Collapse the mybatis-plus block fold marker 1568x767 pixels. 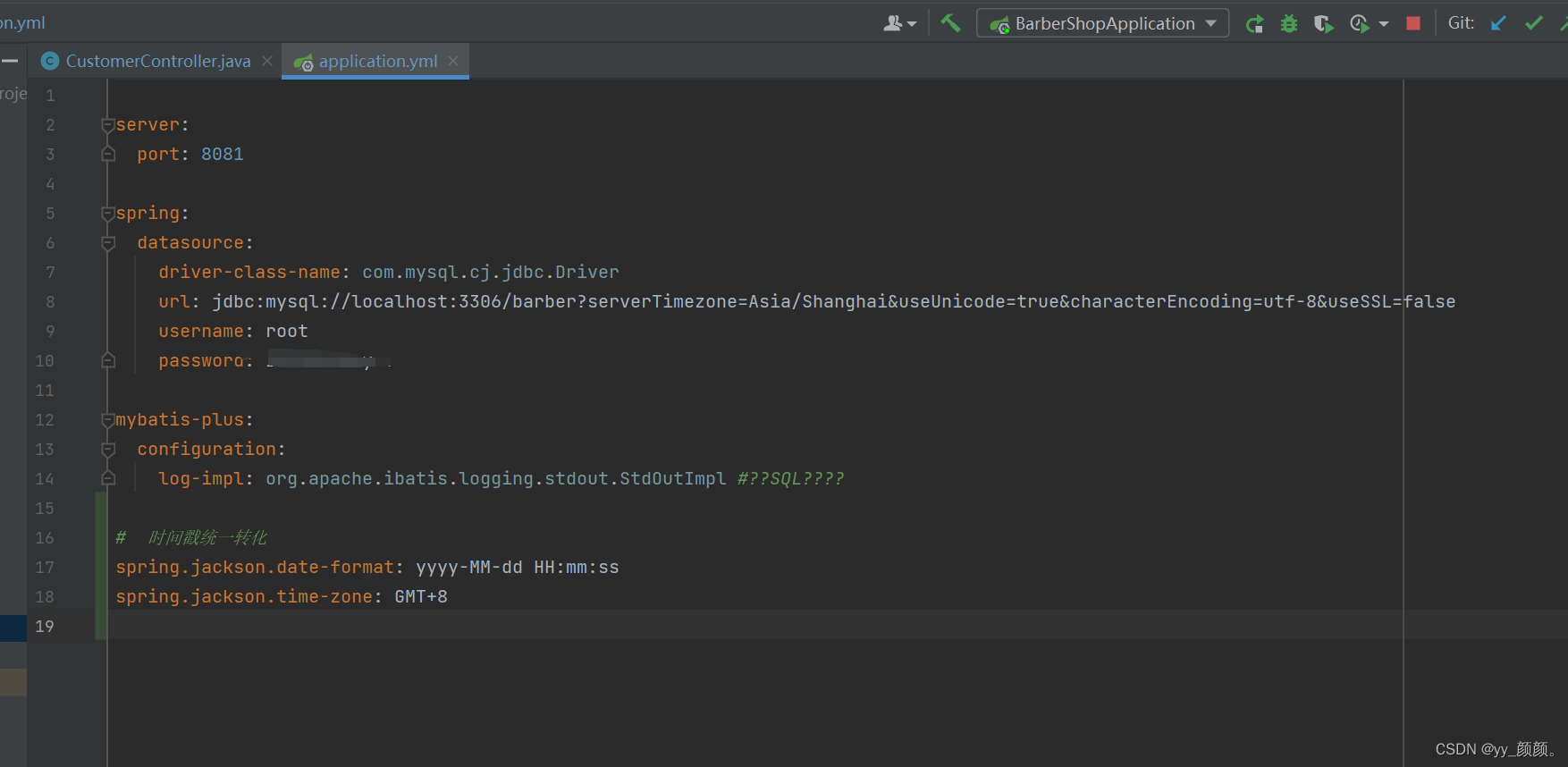(108, 420)
